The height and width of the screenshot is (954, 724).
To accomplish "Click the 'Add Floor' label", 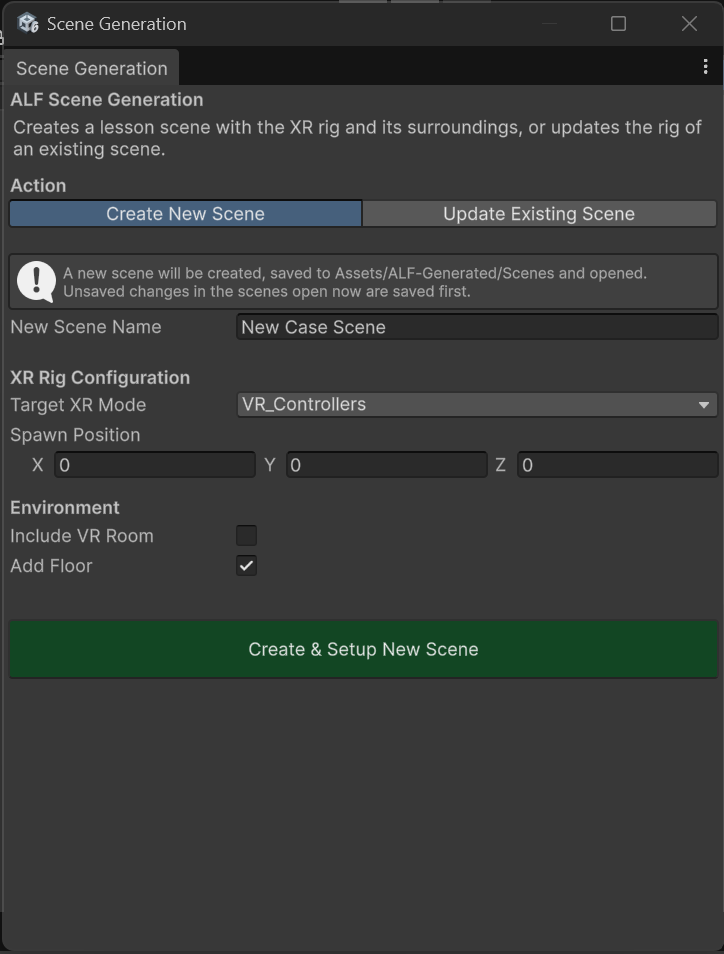I will (51, 566).
